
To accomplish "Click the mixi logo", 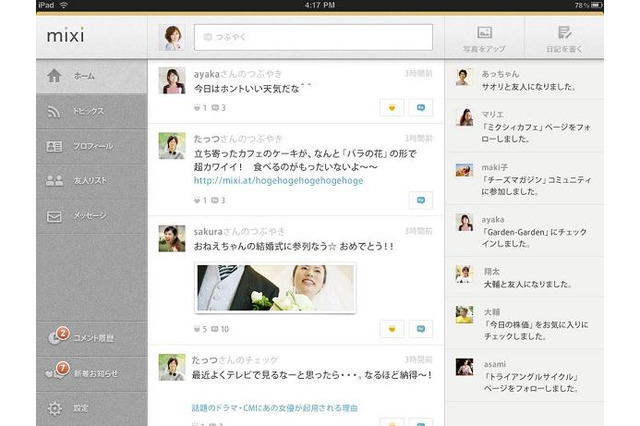I will point(66,36).
